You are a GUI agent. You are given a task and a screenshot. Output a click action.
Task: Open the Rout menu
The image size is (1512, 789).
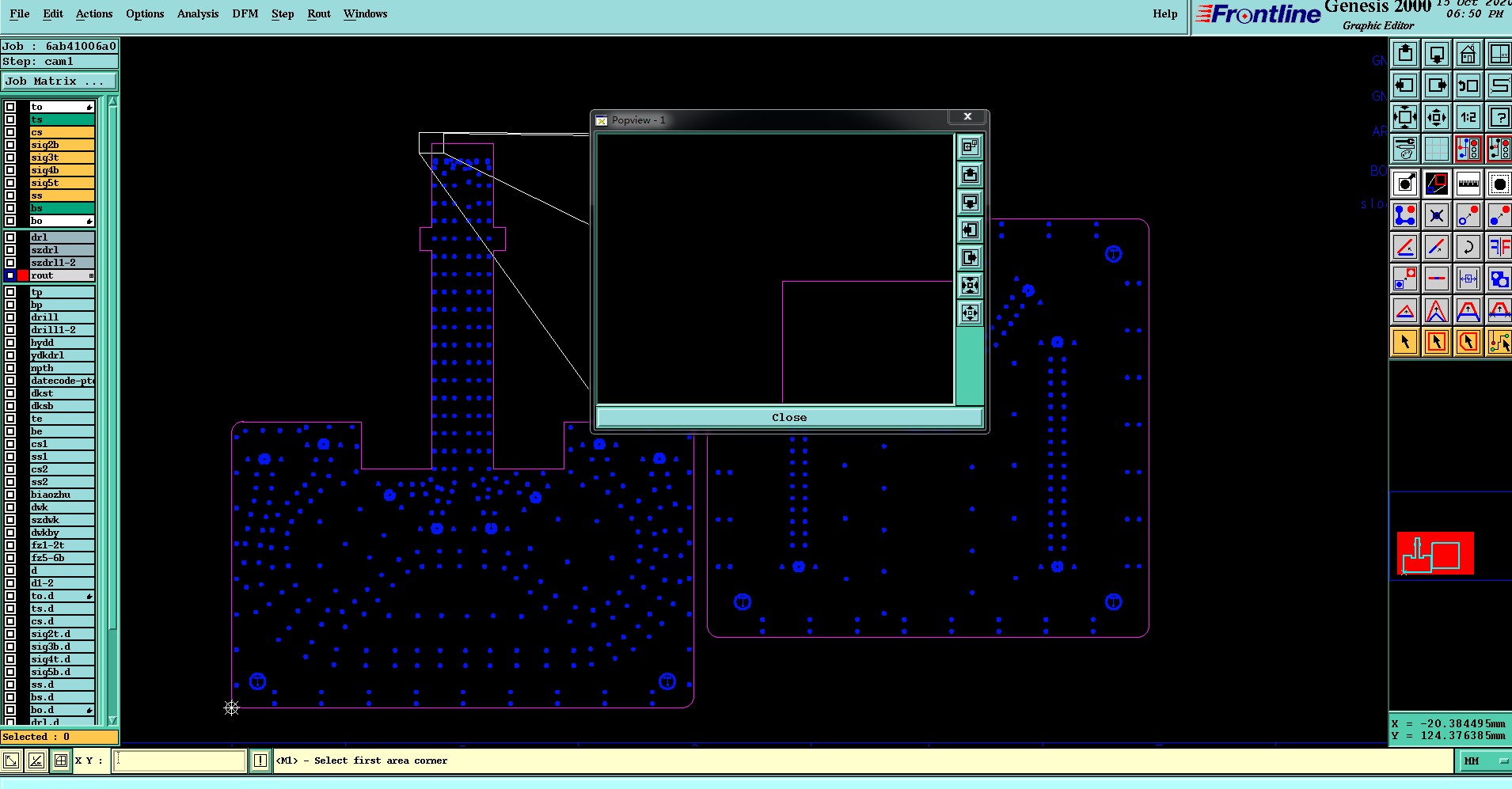click(319, 13)
